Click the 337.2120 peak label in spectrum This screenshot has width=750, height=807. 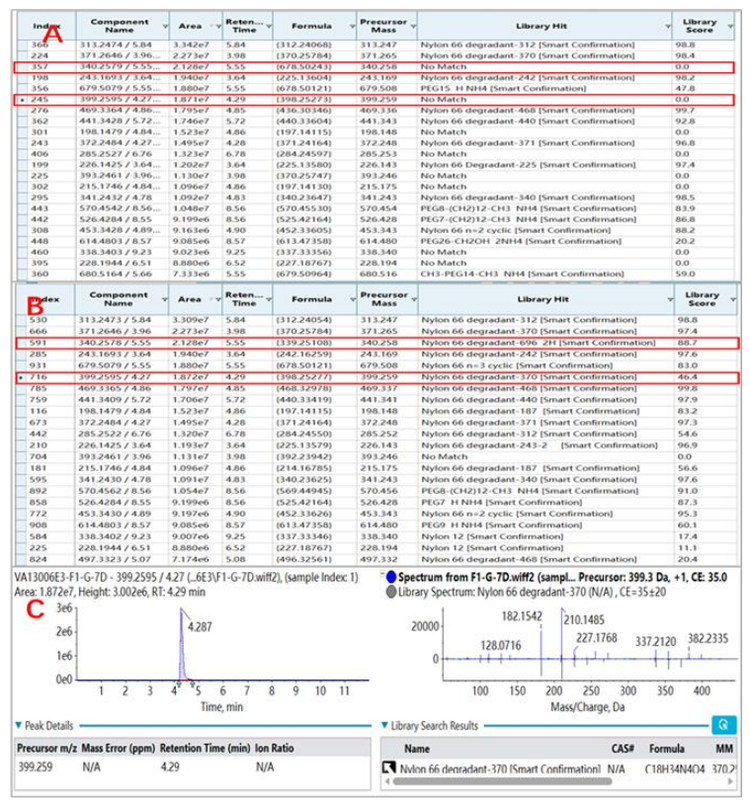(655, 641)
